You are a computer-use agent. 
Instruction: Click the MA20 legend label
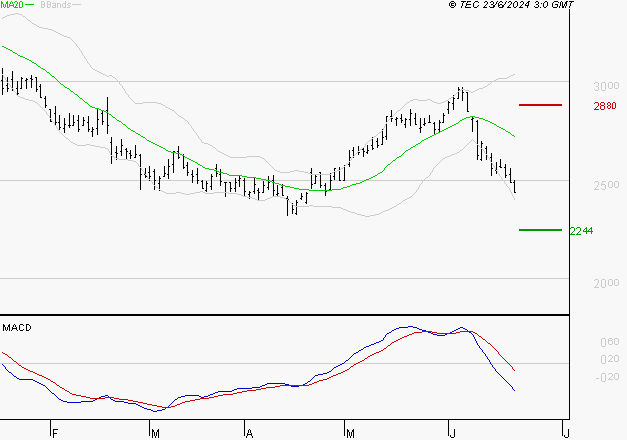click(x=12, y=4)
